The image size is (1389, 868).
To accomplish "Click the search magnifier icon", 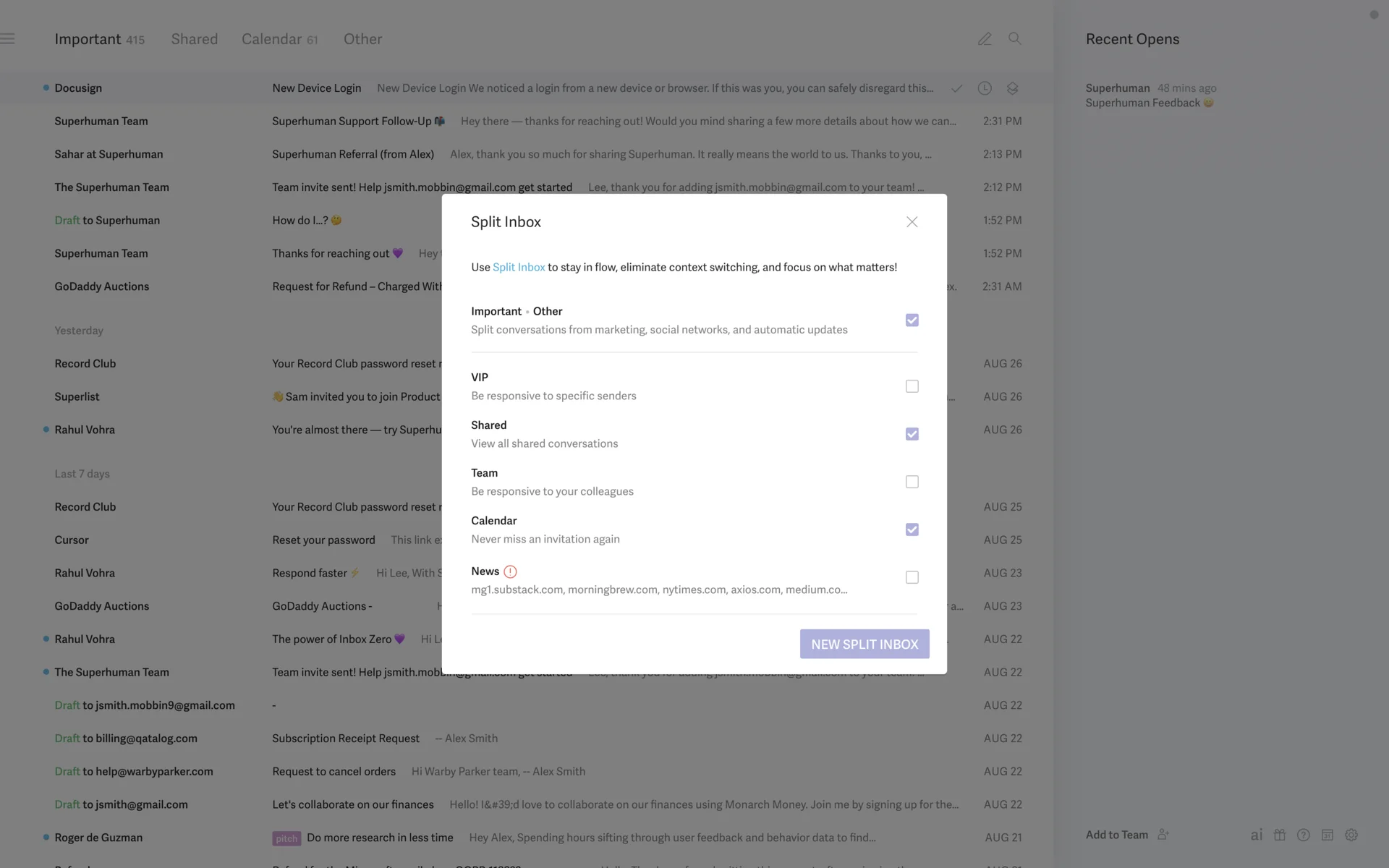I will click(x=1014, y=39).
